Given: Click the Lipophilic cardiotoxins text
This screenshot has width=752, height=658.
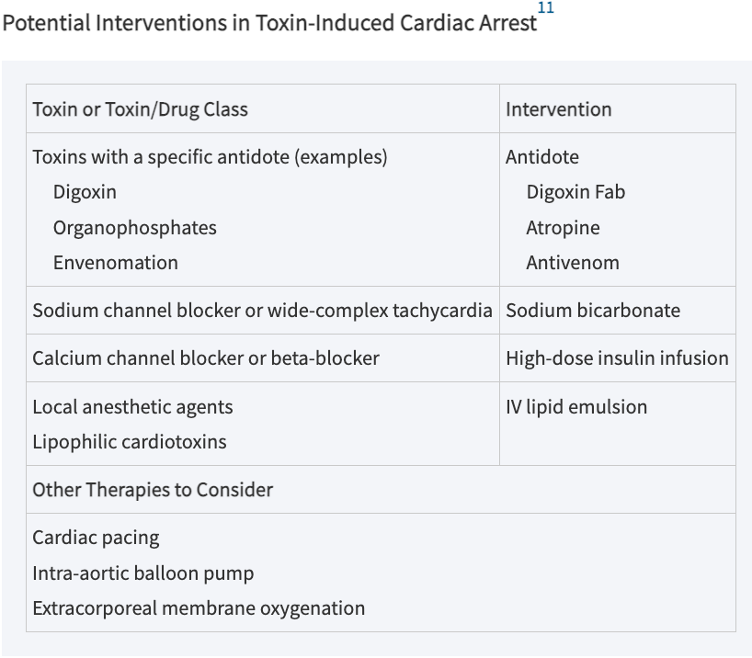Looking at the screenshot, I should click(x=129, y=442).
